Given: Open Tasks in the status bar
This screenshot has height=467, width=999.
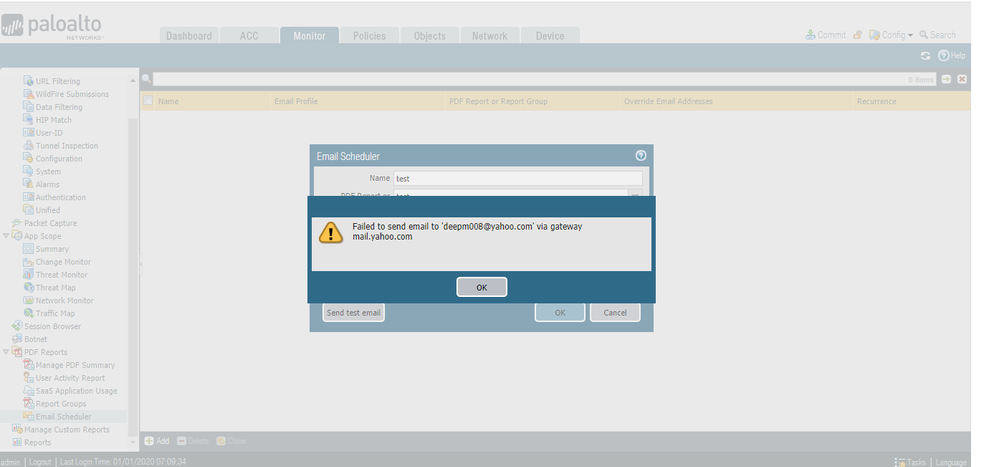Looking at the screenshot, I should pyautogui.click(x=910, y=462).
